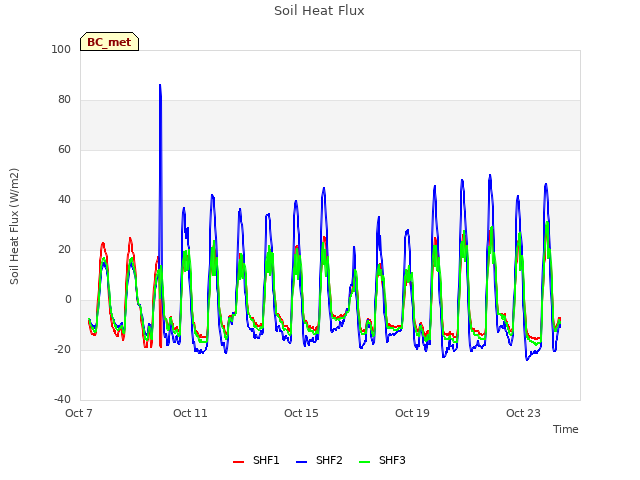Toggle the SHF3 series in the legend
The image size is (640, 480).
click(x=382, y=460)
